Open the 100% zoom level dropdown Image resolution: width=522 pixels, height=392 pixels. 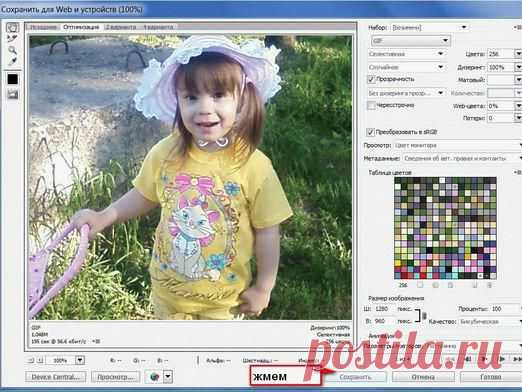click(x=80, y=360)
